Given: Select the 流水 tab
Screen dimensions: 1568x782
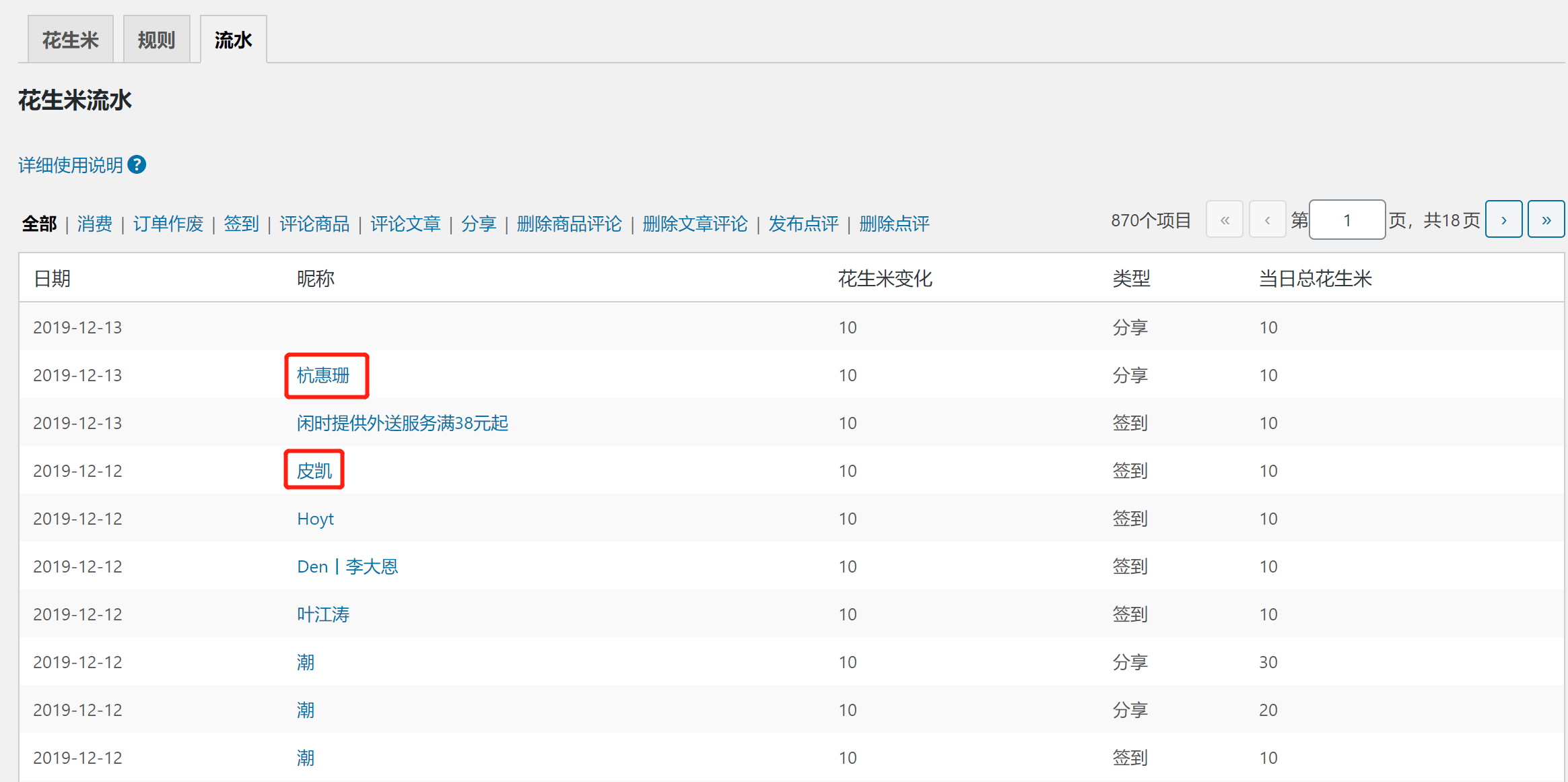Looking at the screenshot, I should tap(233, 40).
